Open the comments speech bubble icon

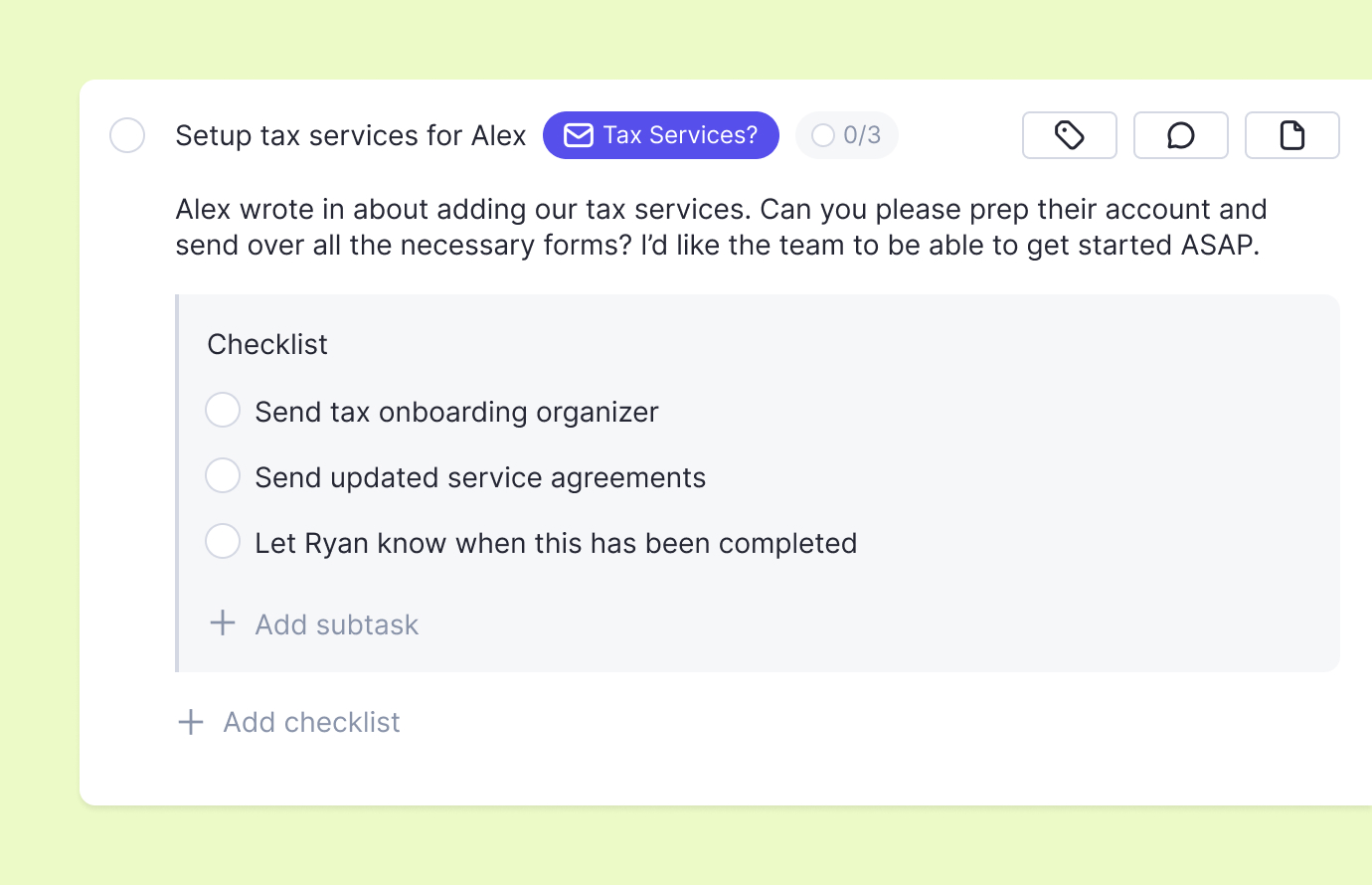[x=1180, y=135]
